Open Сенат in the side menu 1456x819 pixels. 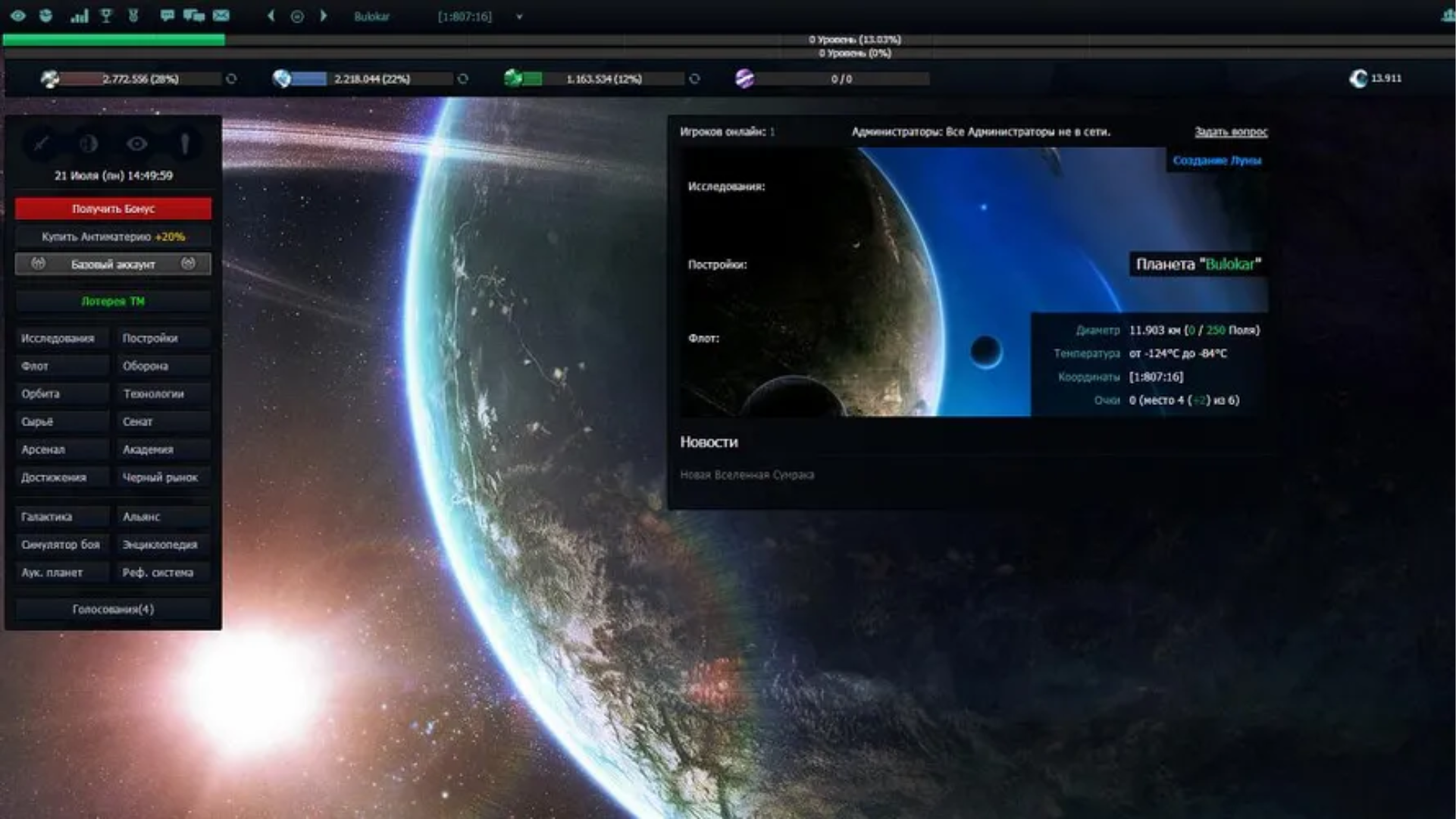point(164,422)
